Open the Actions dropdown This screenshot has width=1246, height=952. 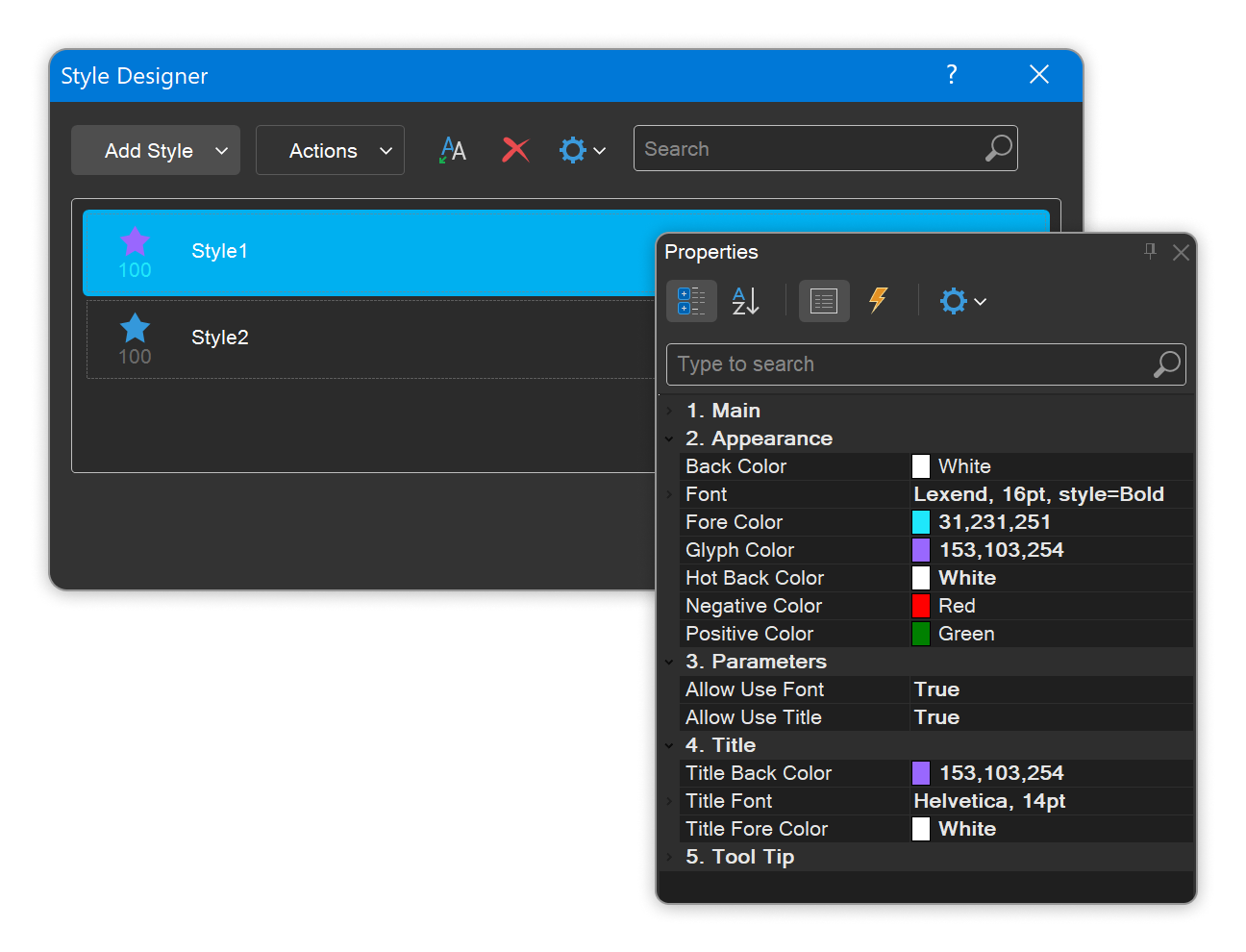click(330, 150)
